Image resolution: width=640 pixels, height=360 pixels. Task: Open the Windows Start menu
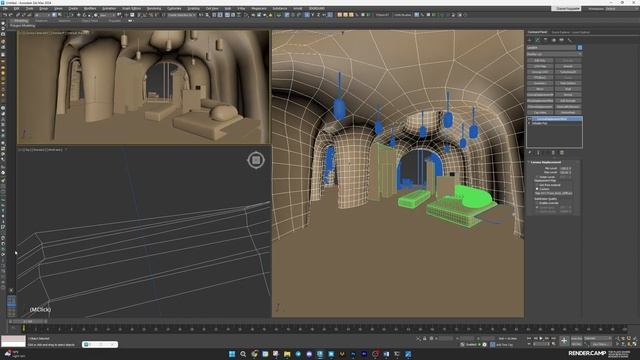232,354
